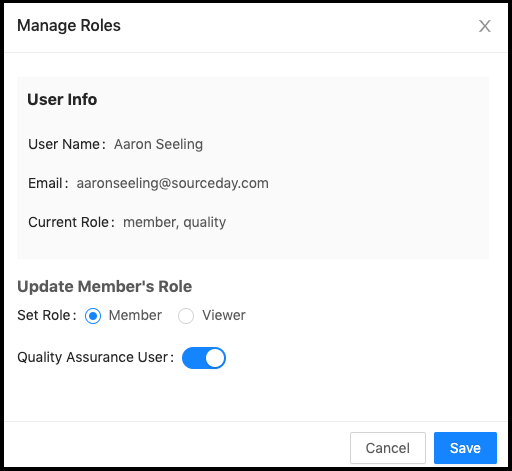The width and height of the screenshot is (512, 471).
Task: Select the Viewer radio button
Action: click(x=186, y=316)
